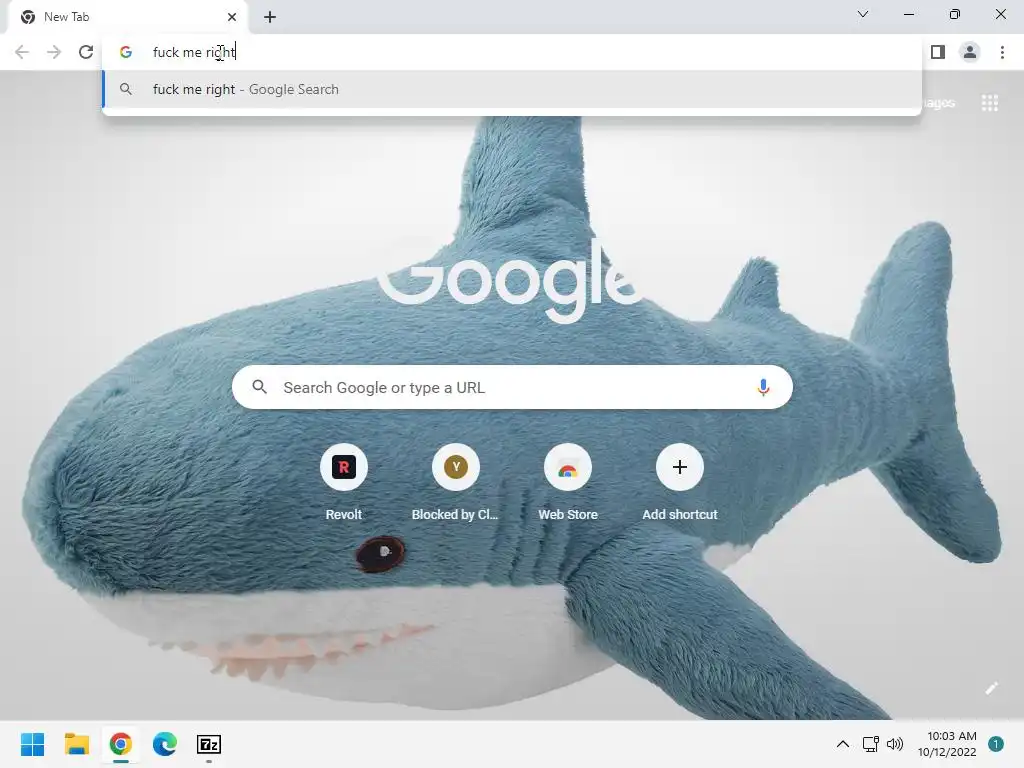This screenshot has height=768, width=1024.
Task: Open the Windows Start menu
Action: [x=33, y=744]
